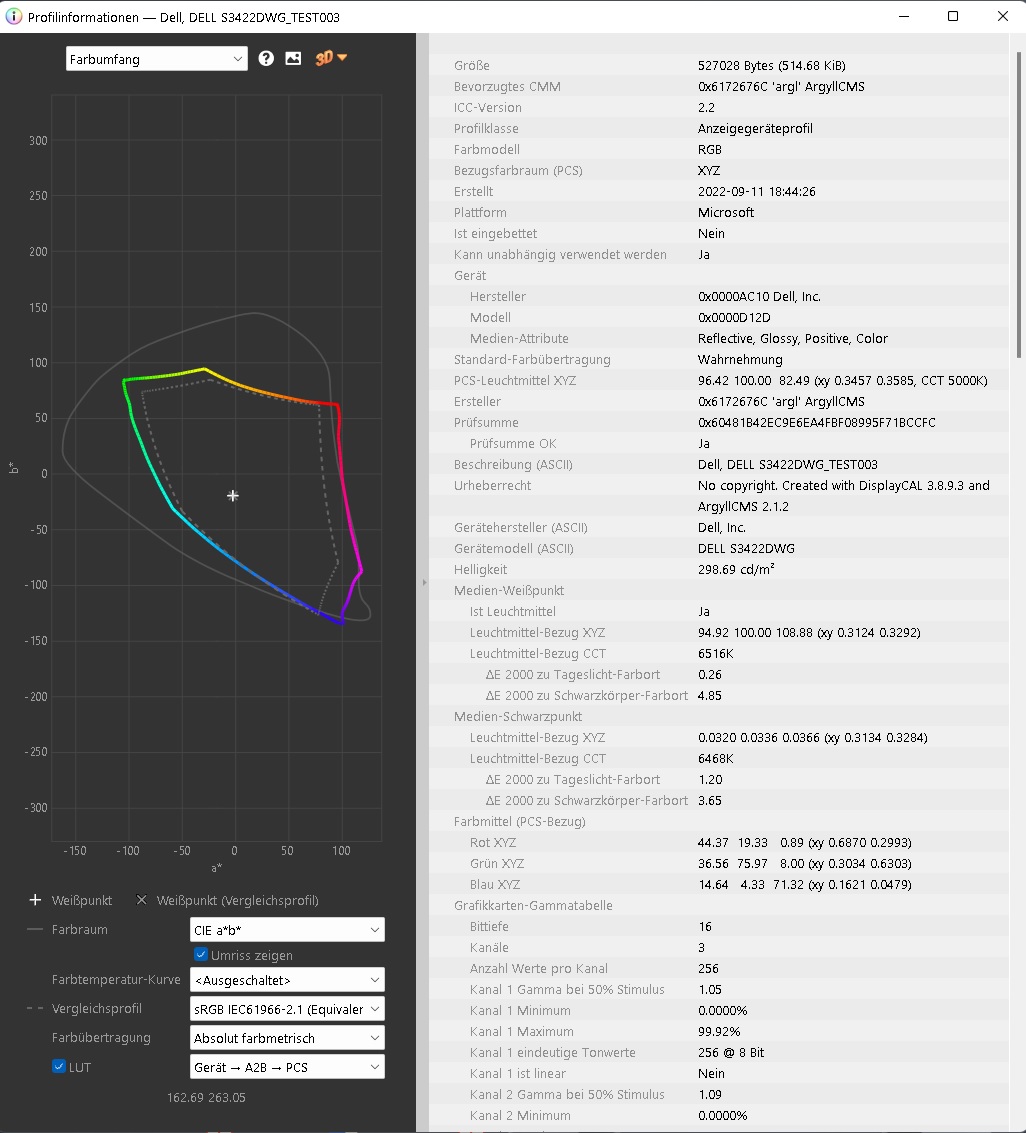1026x1133 pixels.
Task: Click the Plattform value Microsoft
Action: [725, 212]
